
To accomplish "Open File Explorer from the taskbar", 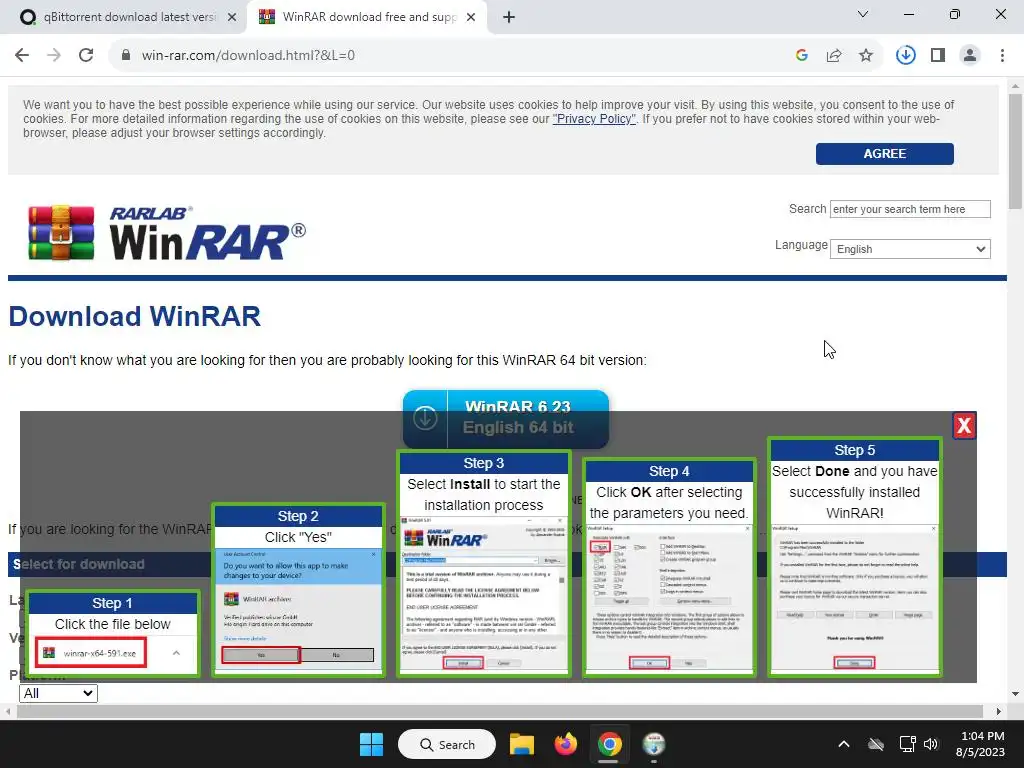I will click(x=522, y=744).
